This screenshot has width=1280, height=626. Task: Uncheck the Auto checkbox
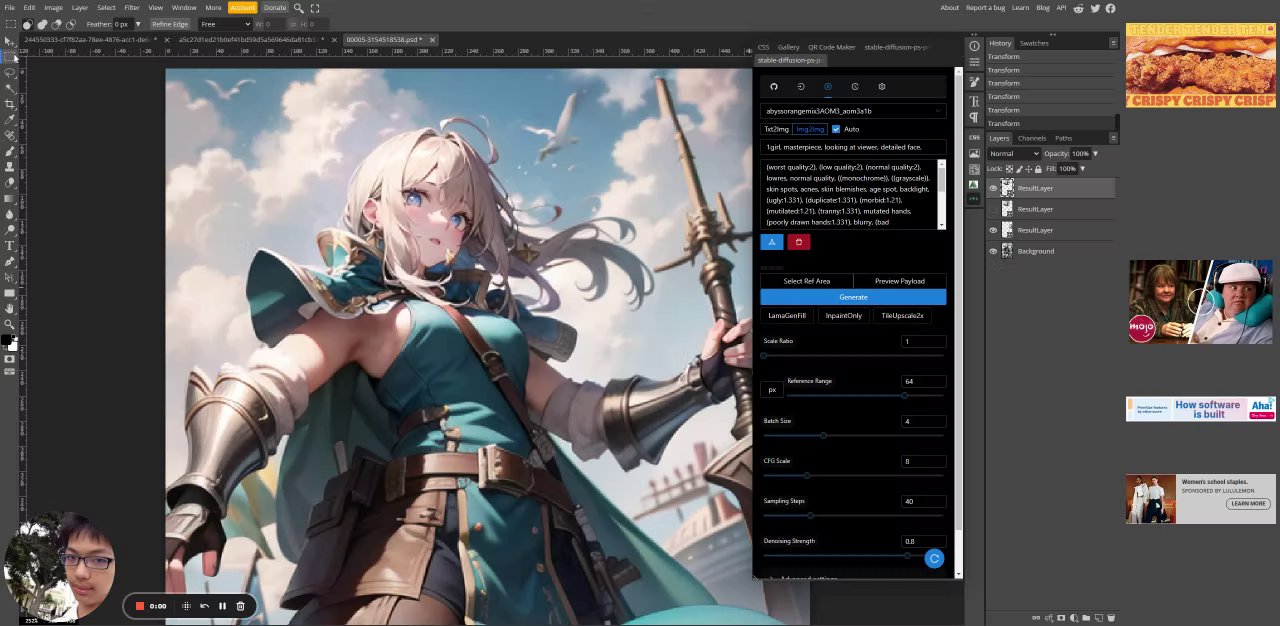click(x=836, y=129)
